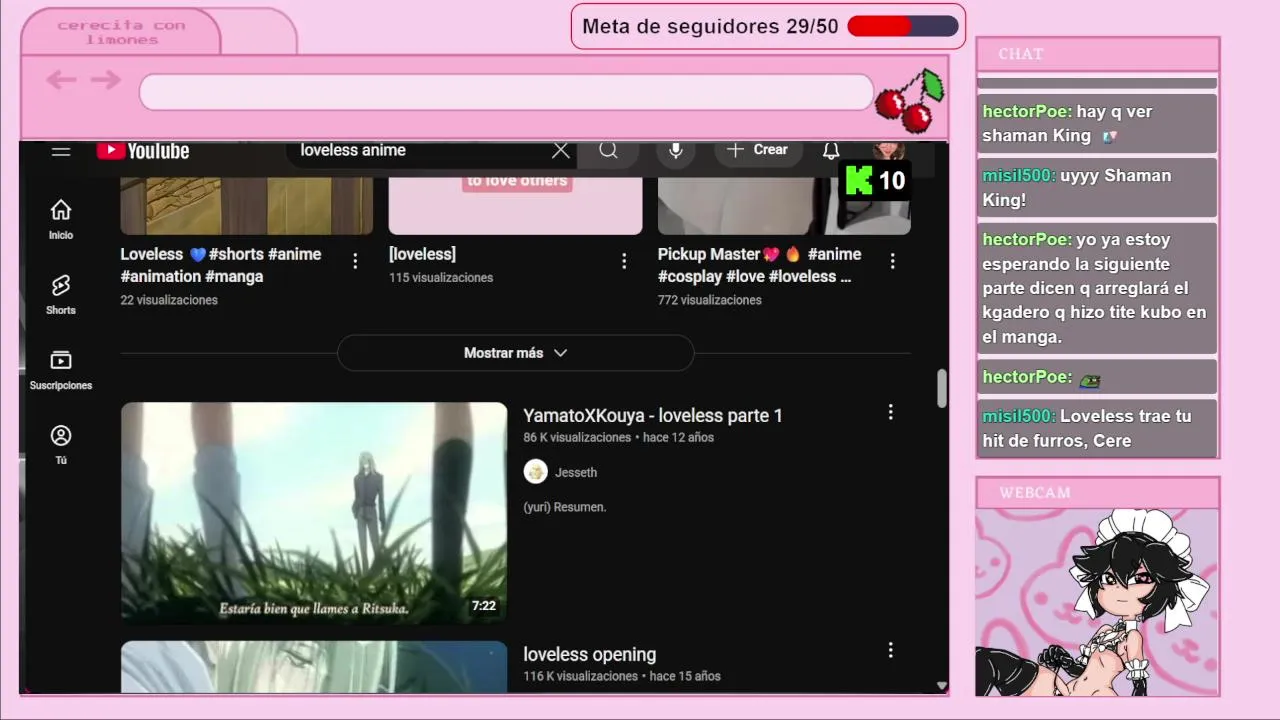
Task: Select the cerecita con limones tab
Action: [x=121, y=32]
